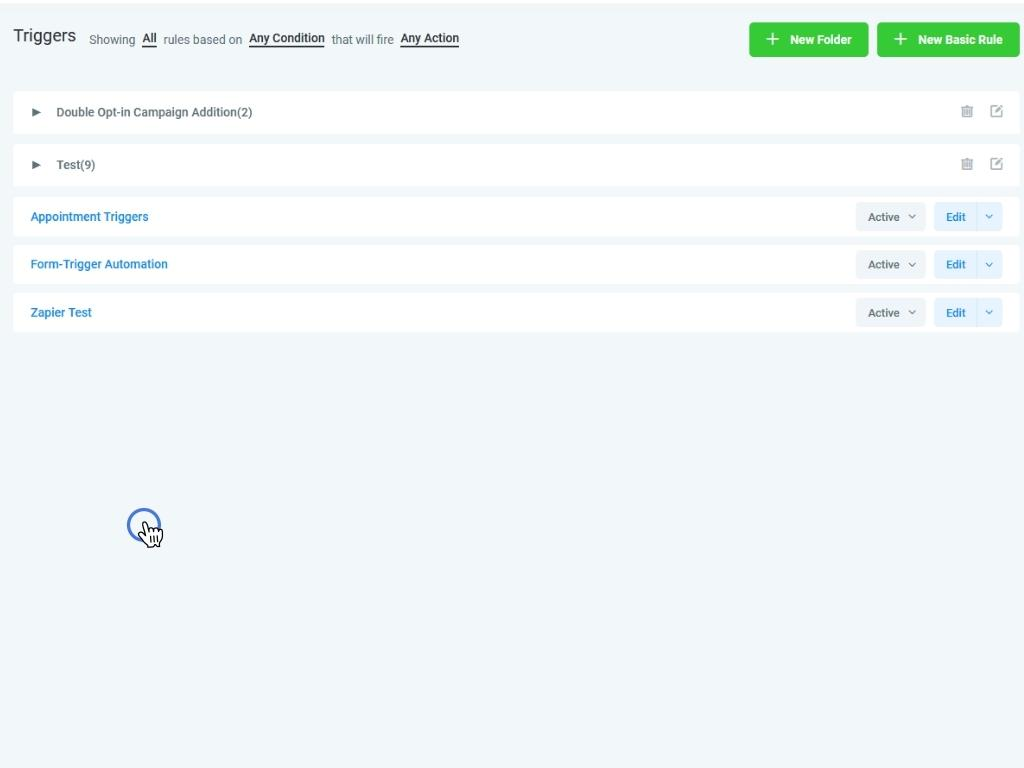Create a New Basic Rule
The width and height of the screenshot is (1024, 768).
[x=948, y=40]
